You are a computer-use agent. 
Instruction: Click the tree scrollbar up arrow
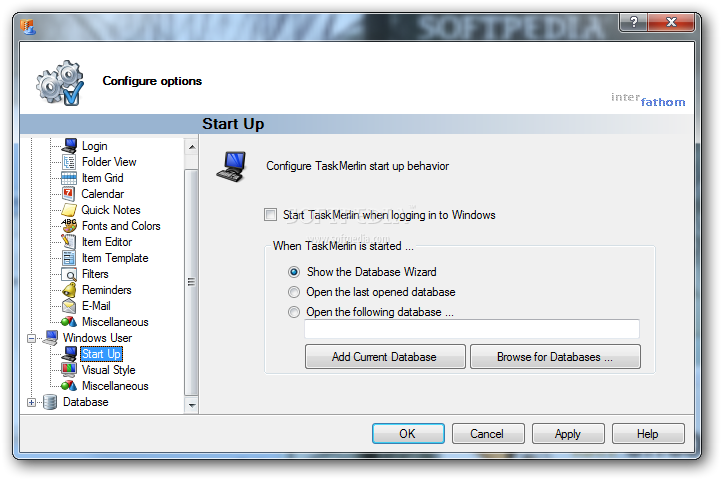[x=192, y=147]
